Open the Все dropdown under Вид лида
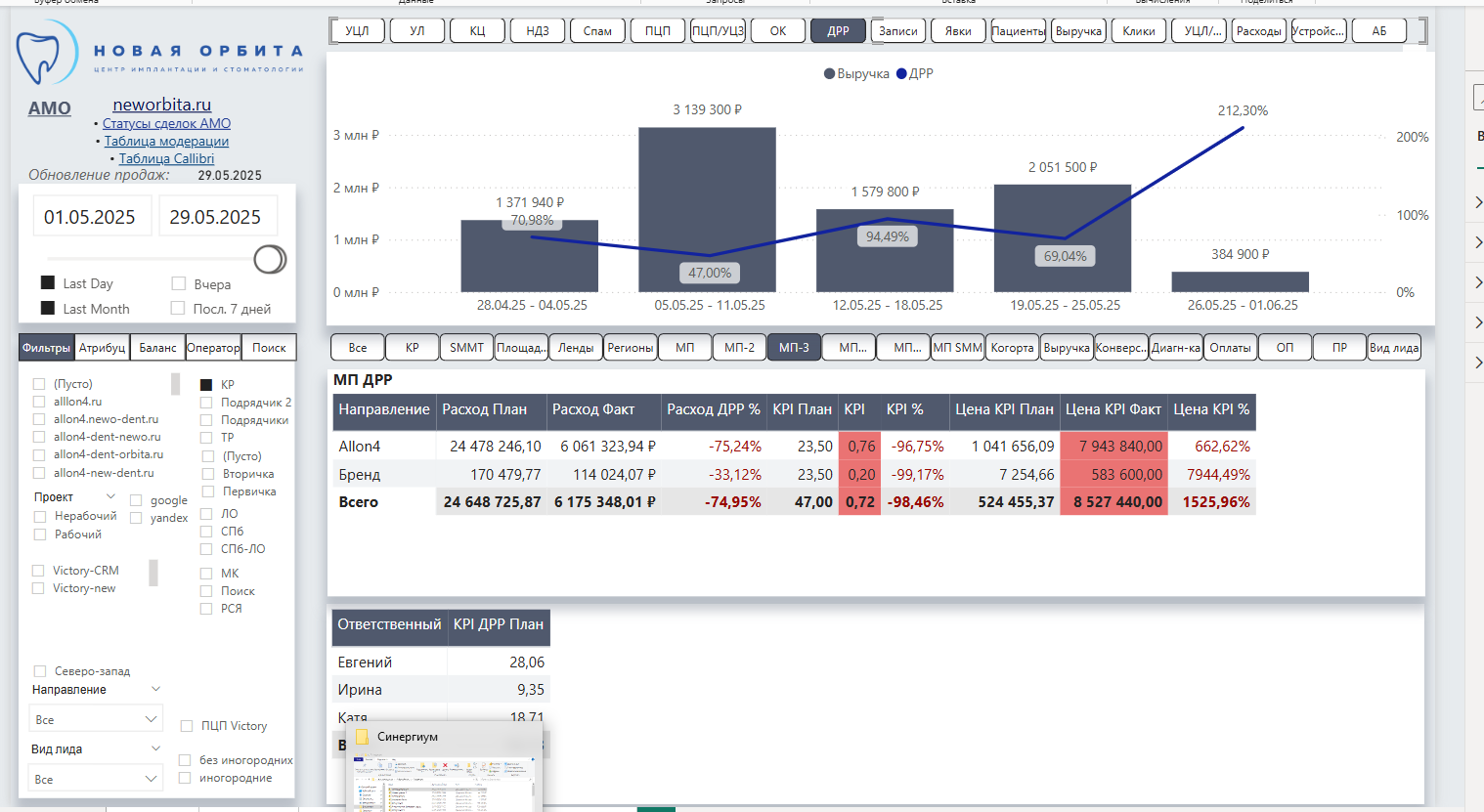The image size is (1484, 812). click(96, 779)
